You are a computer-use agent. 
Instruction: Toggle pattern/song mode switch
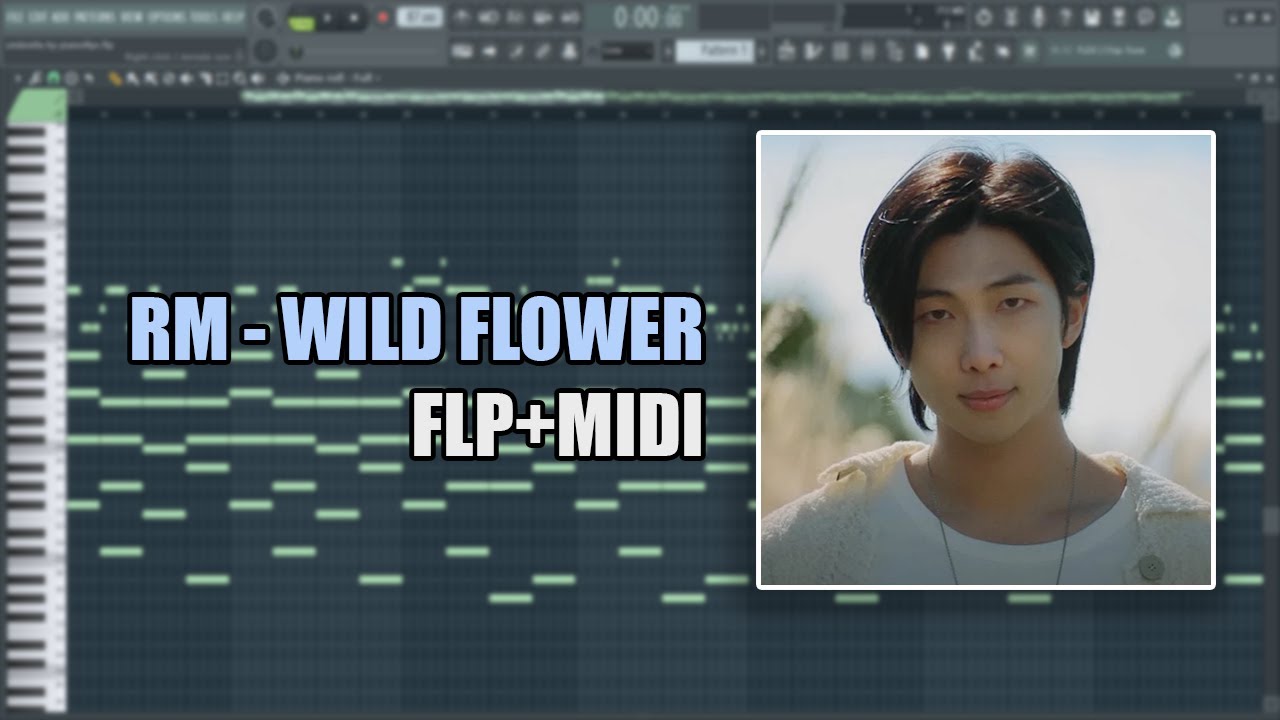pos(301,20)
